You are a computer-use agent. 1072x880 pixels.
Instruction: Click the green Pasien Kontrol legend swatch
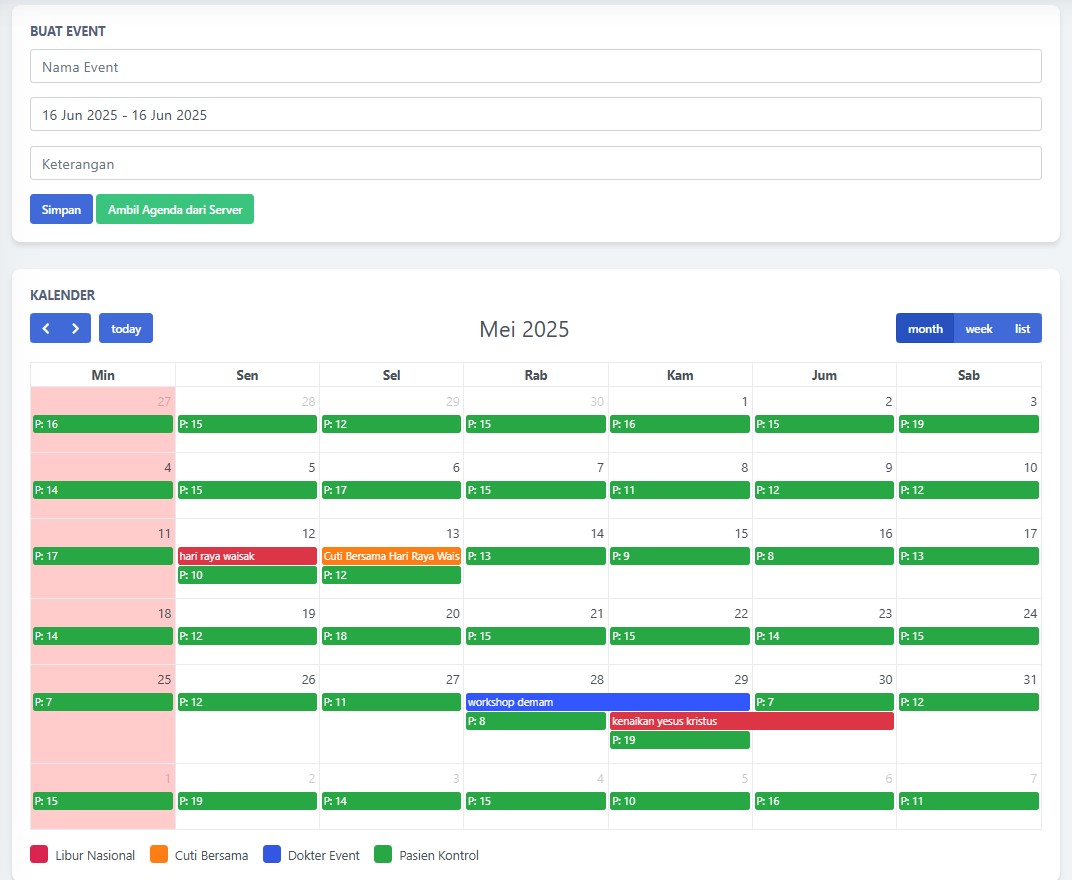tap(383, 854)
